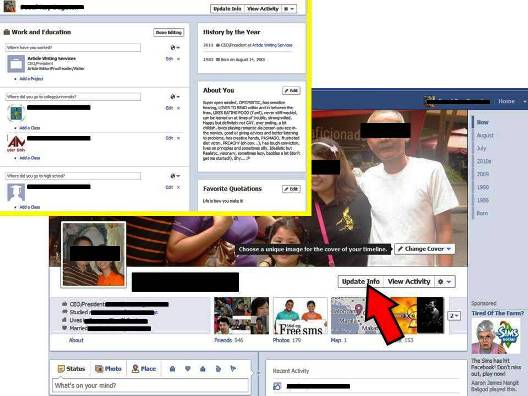Image resolution: width=528 pixels, height=396 pixels.
Task: Select the Status composer tab
Action: [71, 369]
